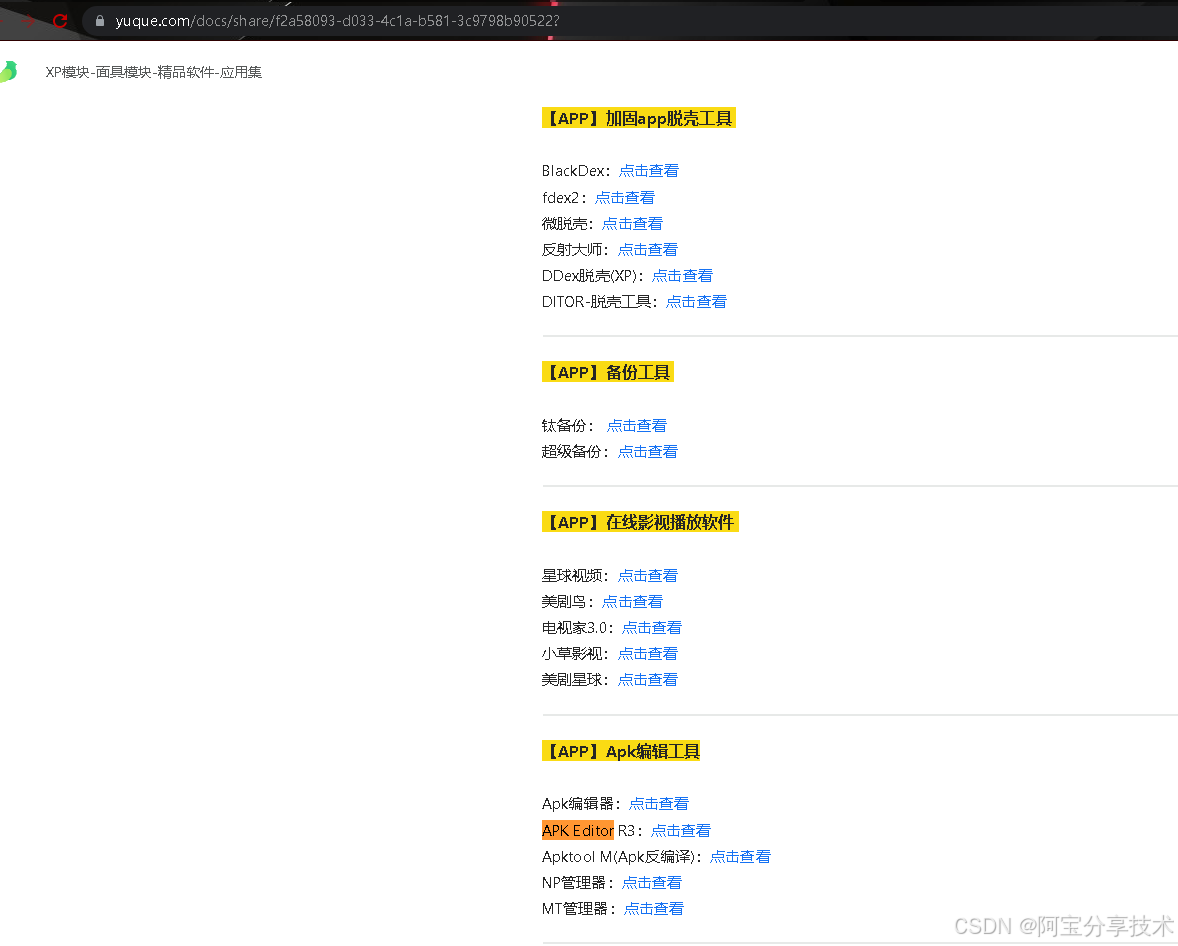1178x946 pixels.
Task: Open the DDex脱壳(XP) 点击查看 link
Action: 682,276
